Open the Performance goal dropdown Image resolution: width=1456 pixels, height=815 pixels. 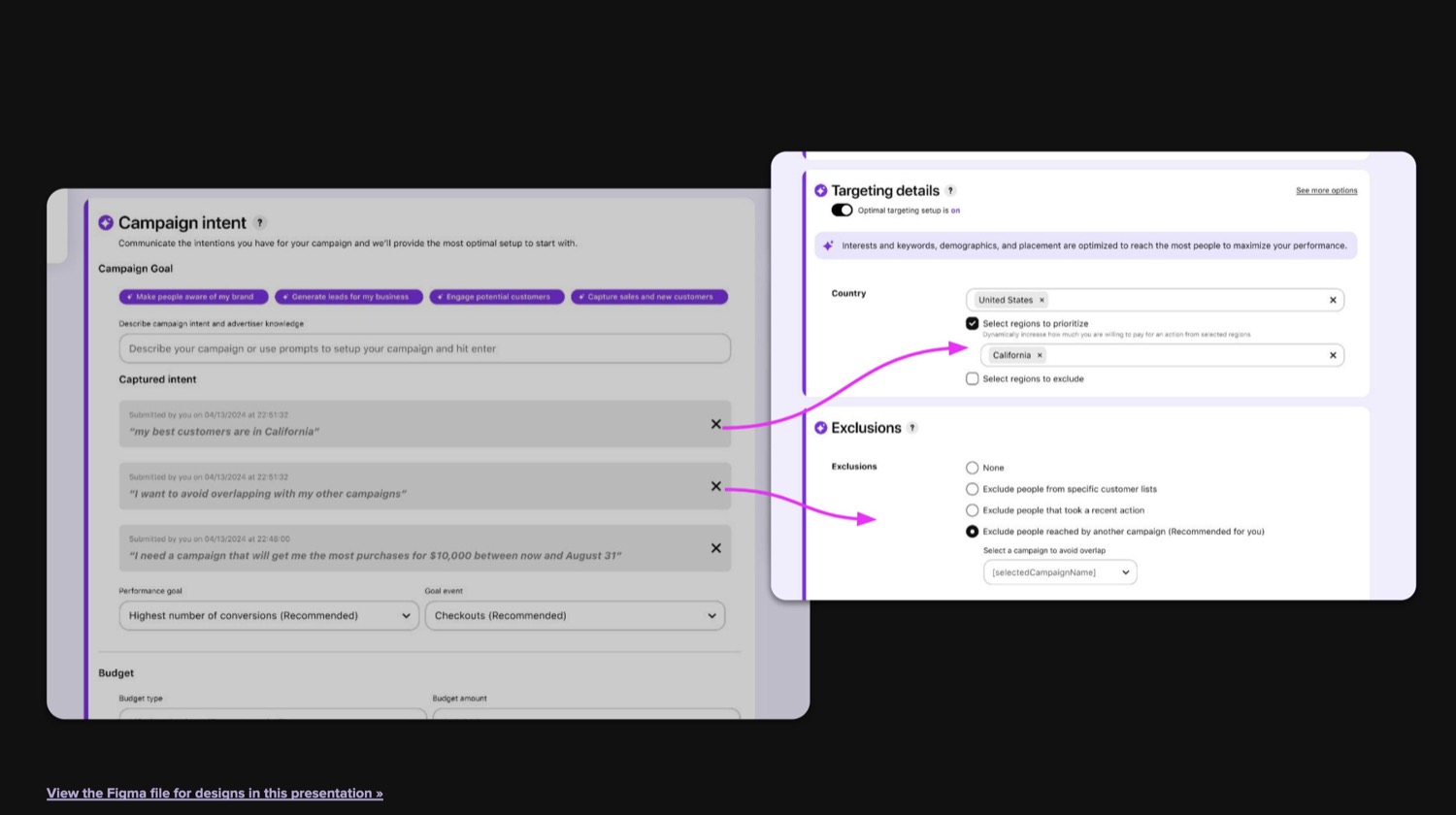tap(269, 615)
